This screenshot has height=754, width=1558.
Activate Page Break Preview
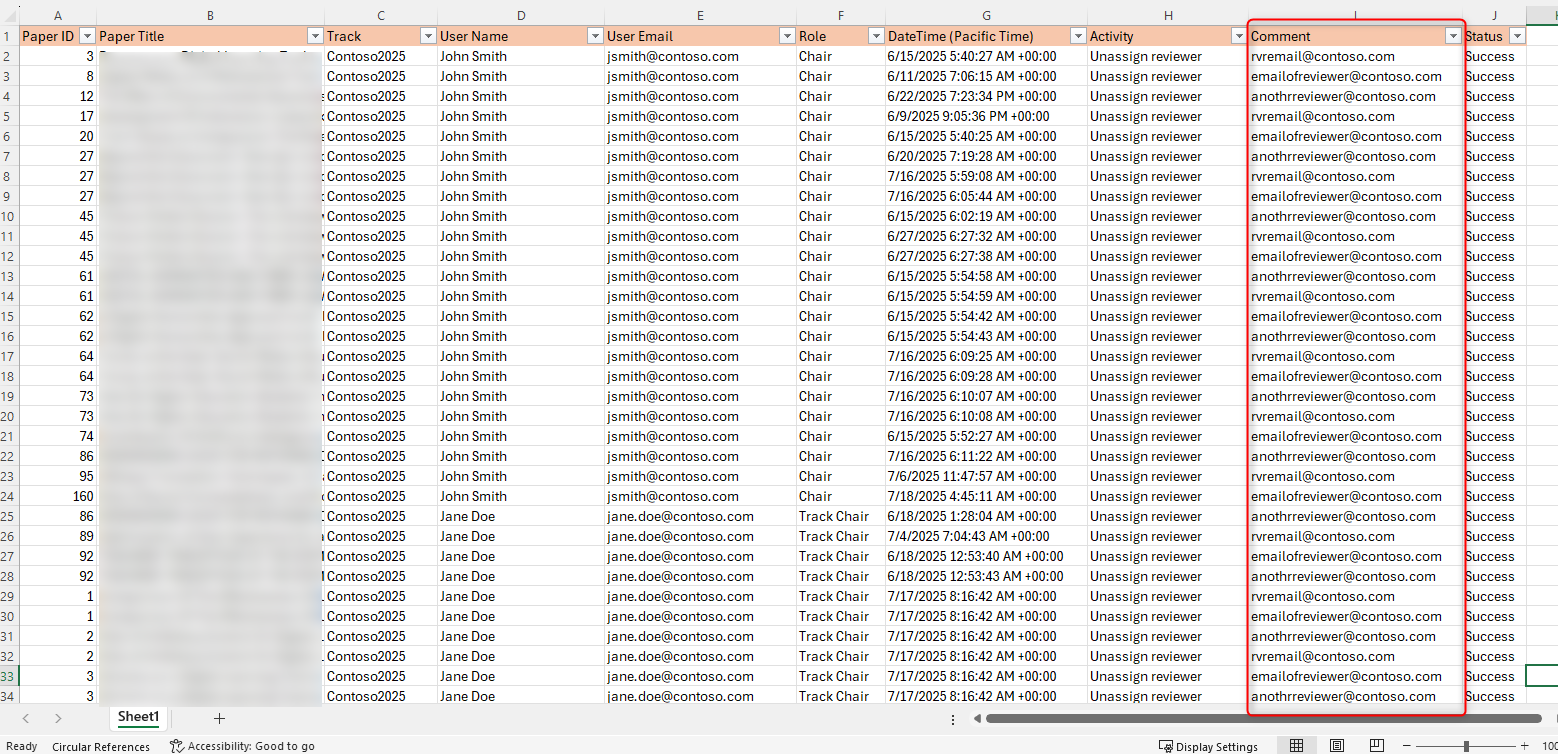pyautogui.click(x=1376, y=746)
